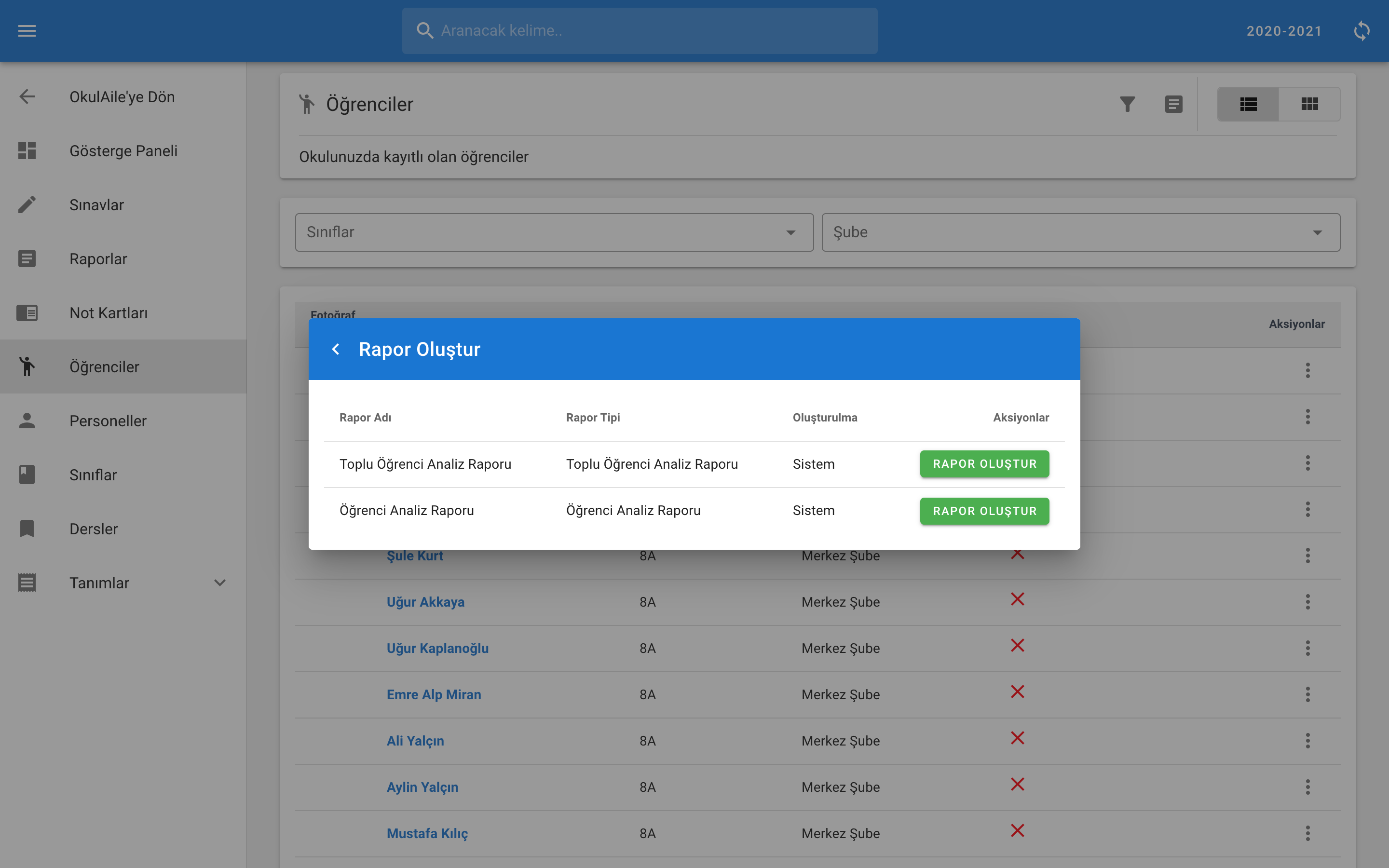Go back using the Rapor Oluştur dialog arrow
The width and height of the screenshot is (1389, 868).
[336, 349]
